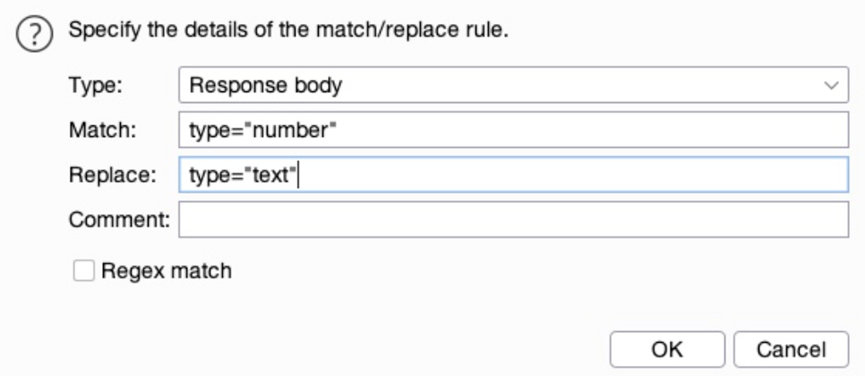The height and width of the screenshot is (376, 865).
Task: Click the "Type:" field label
Action: coord(95,85)
